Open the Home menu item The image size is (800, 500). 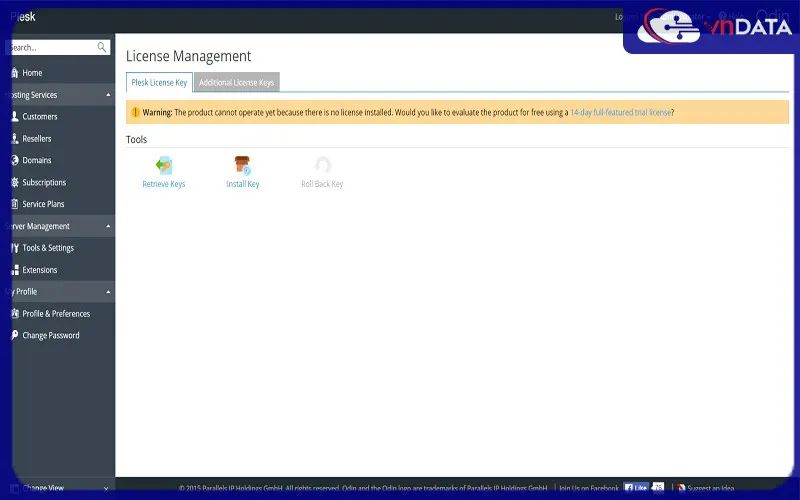32,73
